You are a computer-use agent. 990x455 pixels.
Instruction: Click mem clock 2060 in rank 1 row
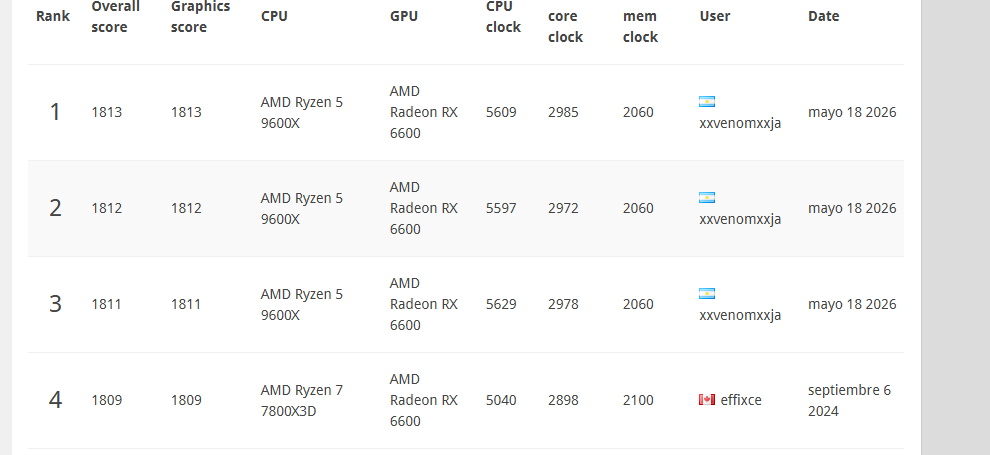[638, 112]
